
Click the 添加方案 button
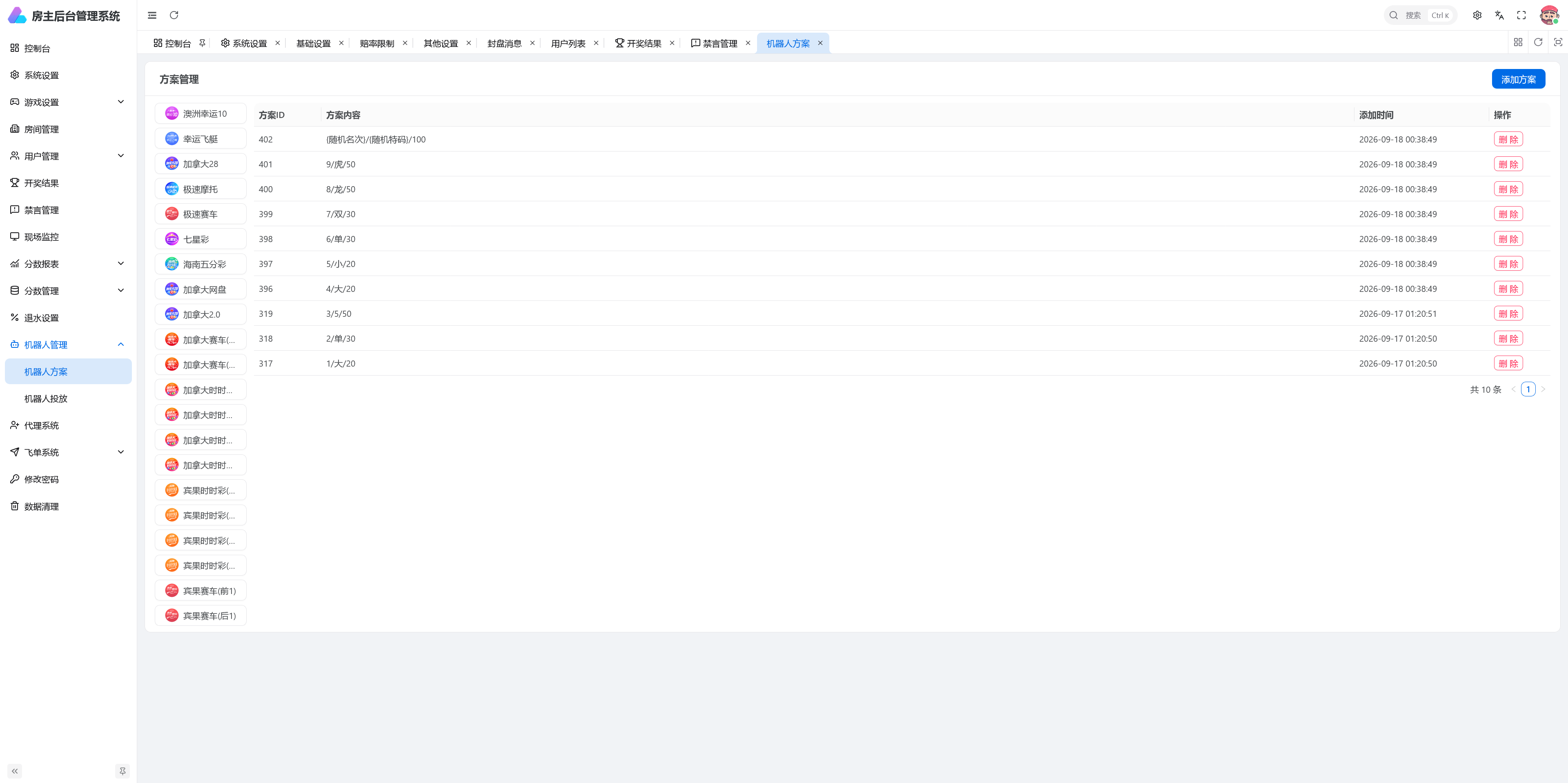click(x=1518, y=79)
